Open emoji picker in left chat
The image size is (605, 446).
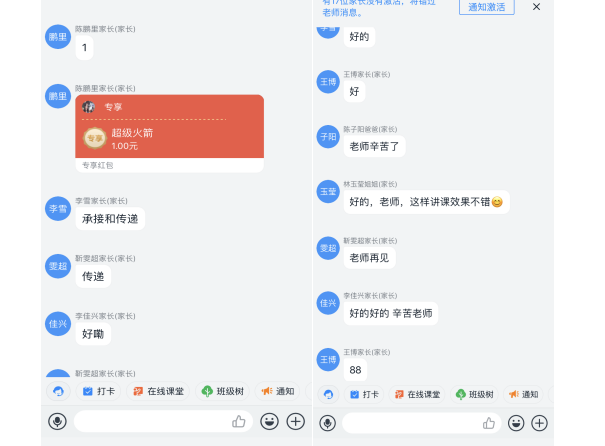coord(269,421)
